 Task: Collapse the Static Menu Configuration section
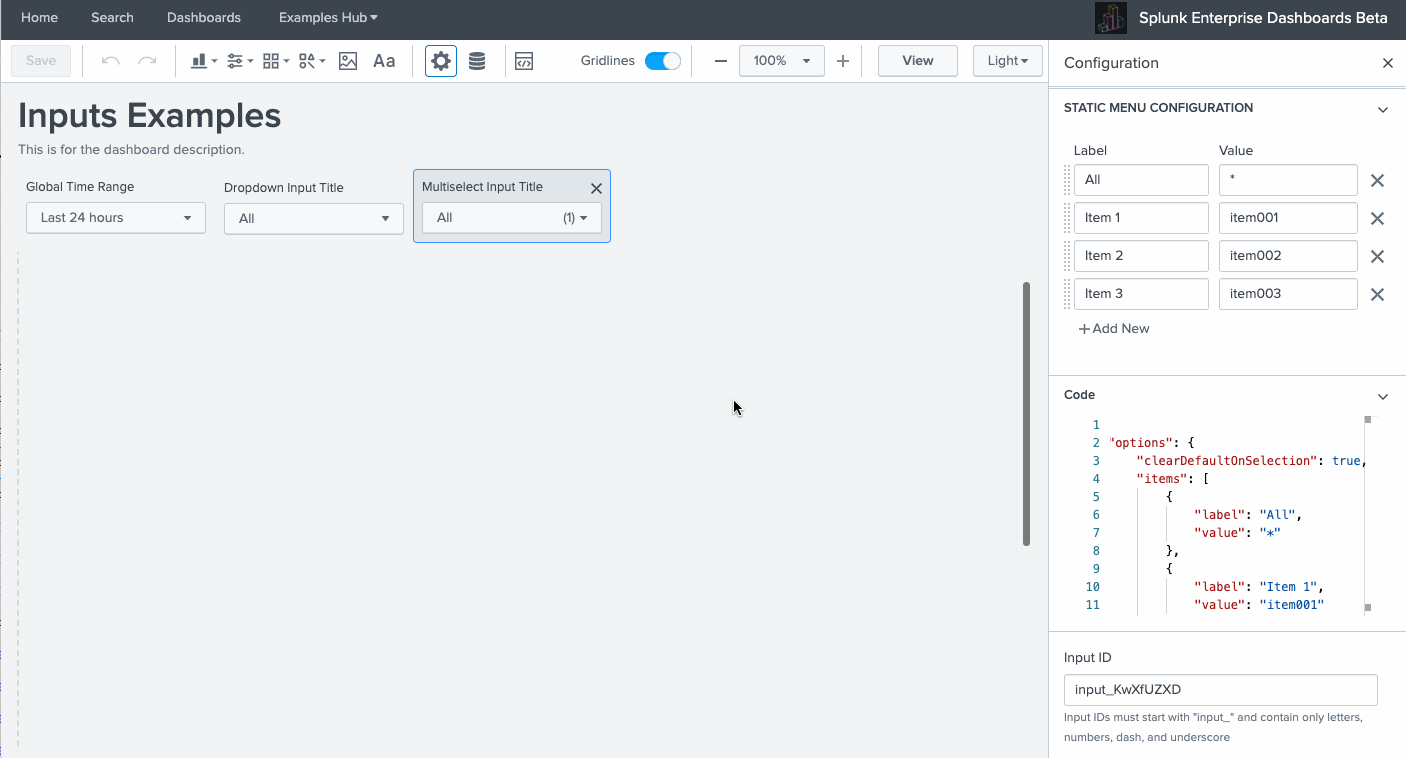click(x=1383, y=109)
